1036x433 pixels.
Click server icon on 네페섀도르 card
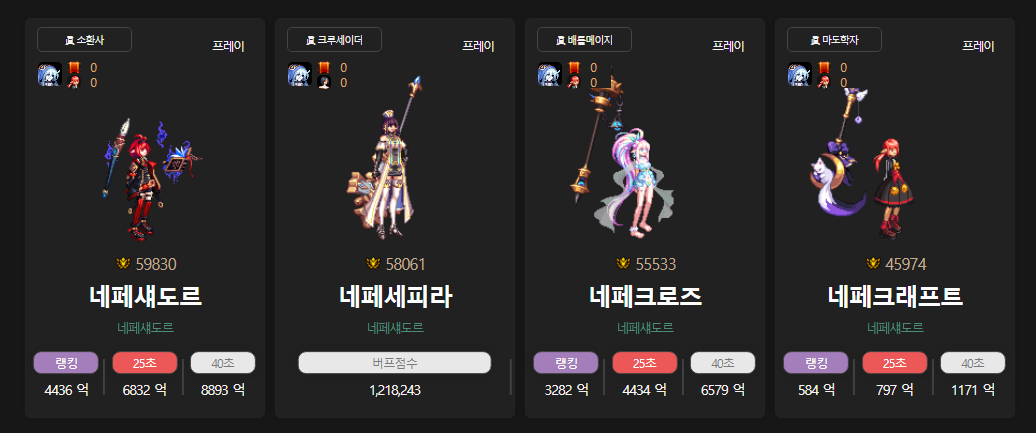point(50,74)
